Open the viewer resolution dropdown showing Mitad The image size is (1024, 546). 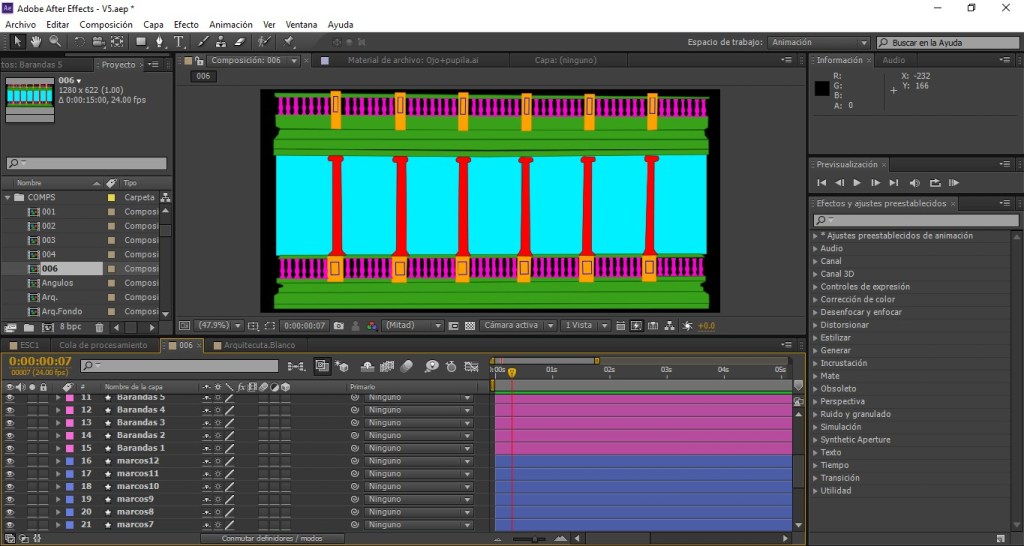point(413,326)
